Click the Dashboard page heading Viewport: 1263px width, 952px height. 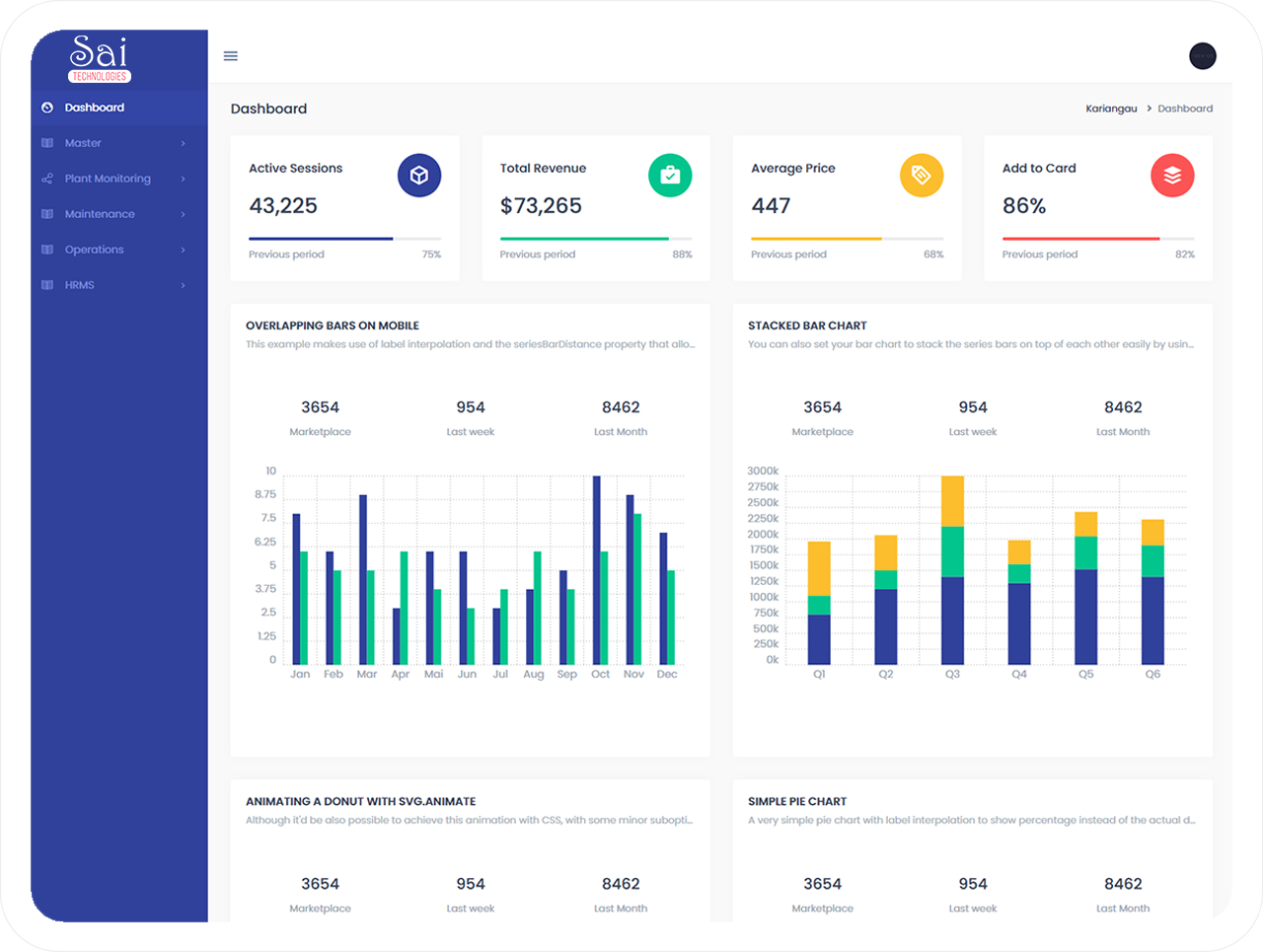tap(268, 109)
